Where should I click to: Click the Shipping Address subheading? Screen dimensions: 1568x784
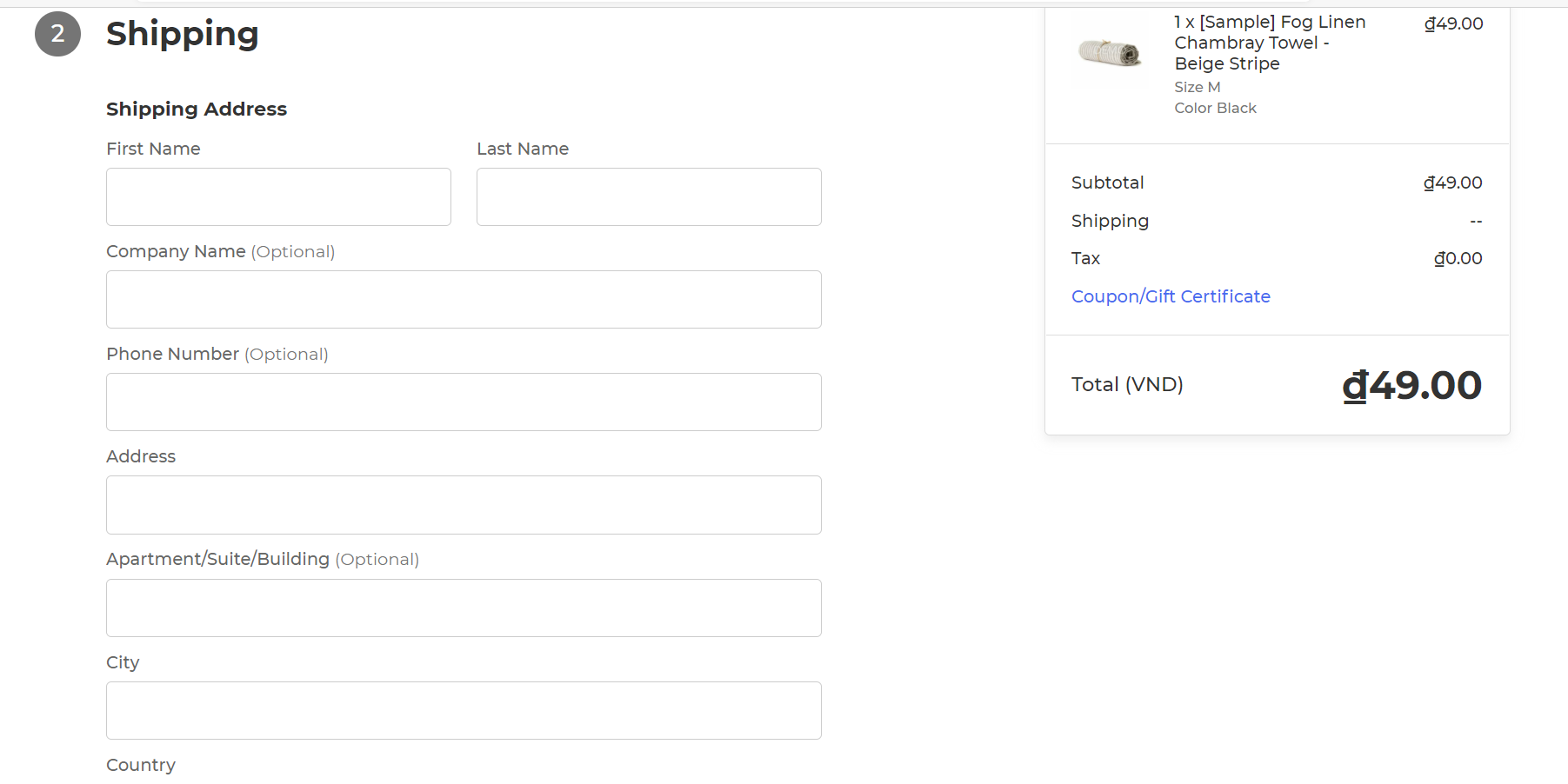click(x=197, y=109)
